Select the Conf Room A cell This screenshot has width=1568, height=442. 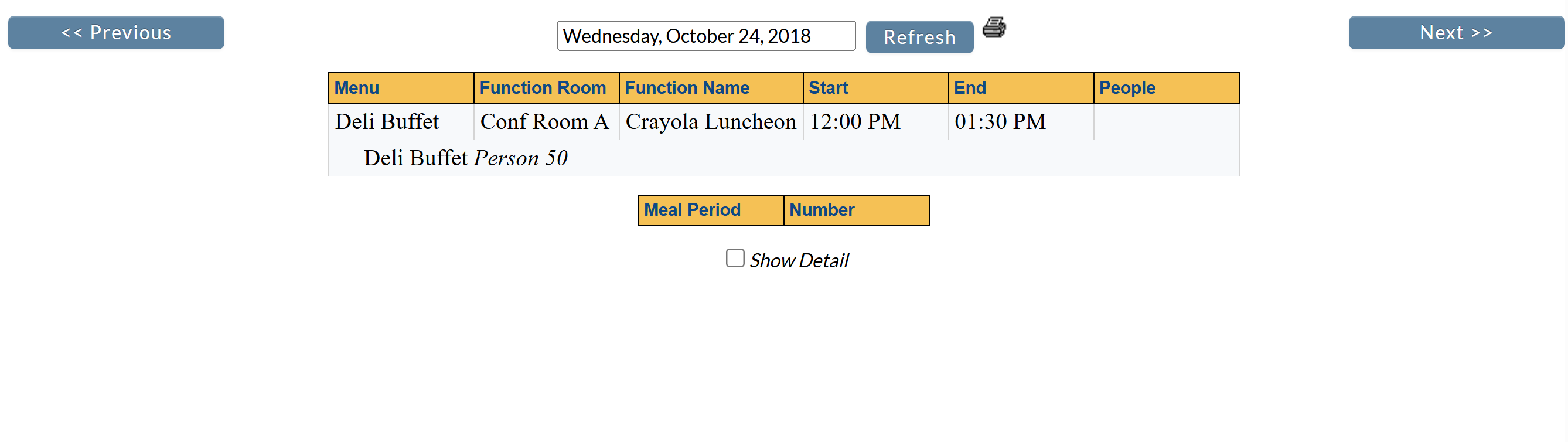545,122
